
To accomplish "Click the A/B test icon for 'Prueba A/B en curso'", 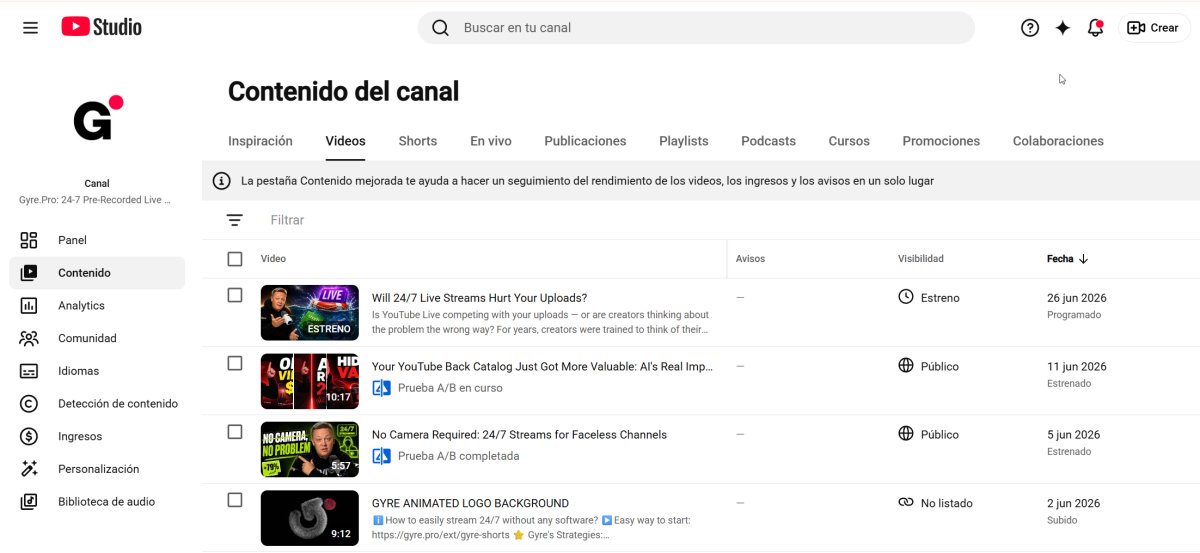I will point(381,388).
